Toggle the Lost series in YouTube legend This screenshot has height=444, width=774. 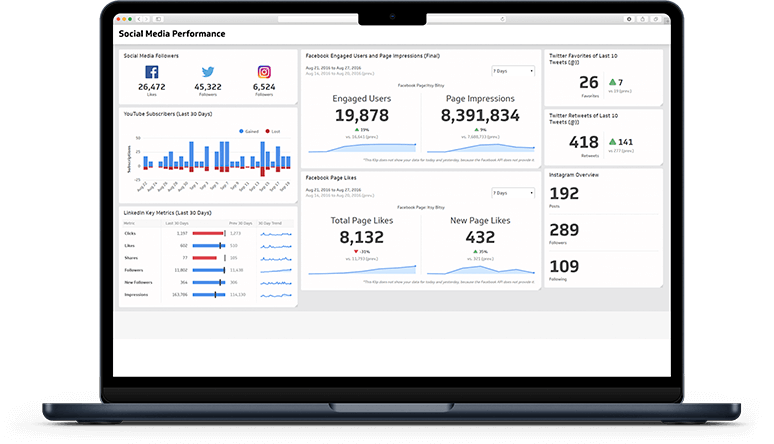(273, 131)
